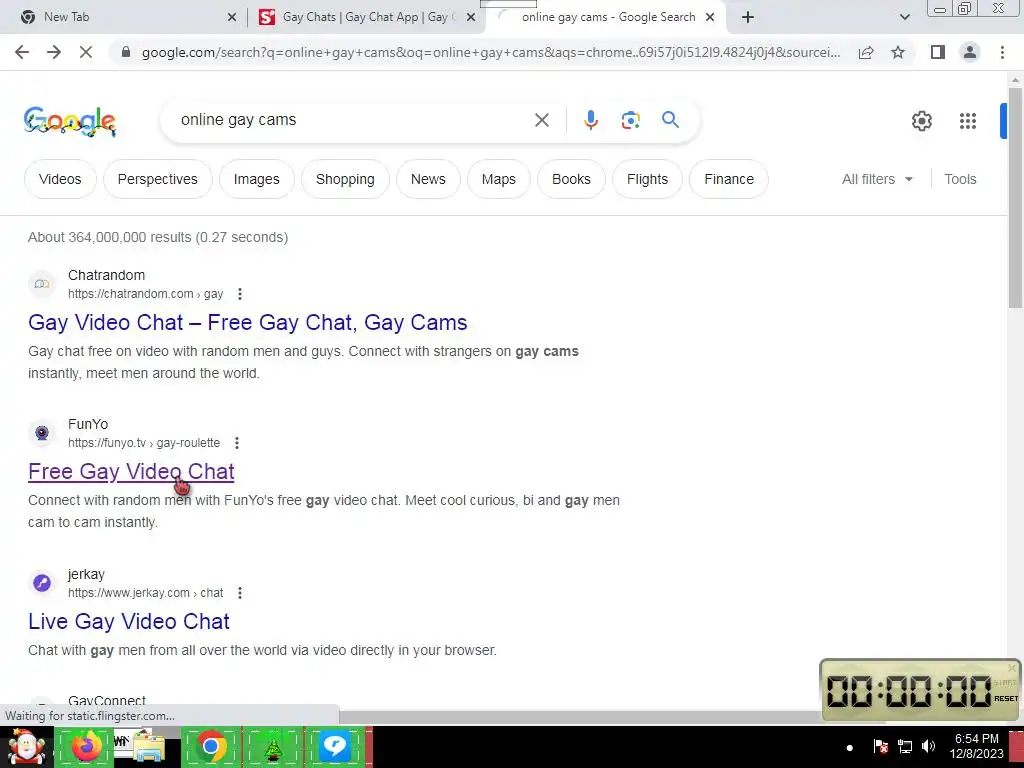The image size is (1024, 768).
Task: Open the Santa start button
Action: [25, 747]
